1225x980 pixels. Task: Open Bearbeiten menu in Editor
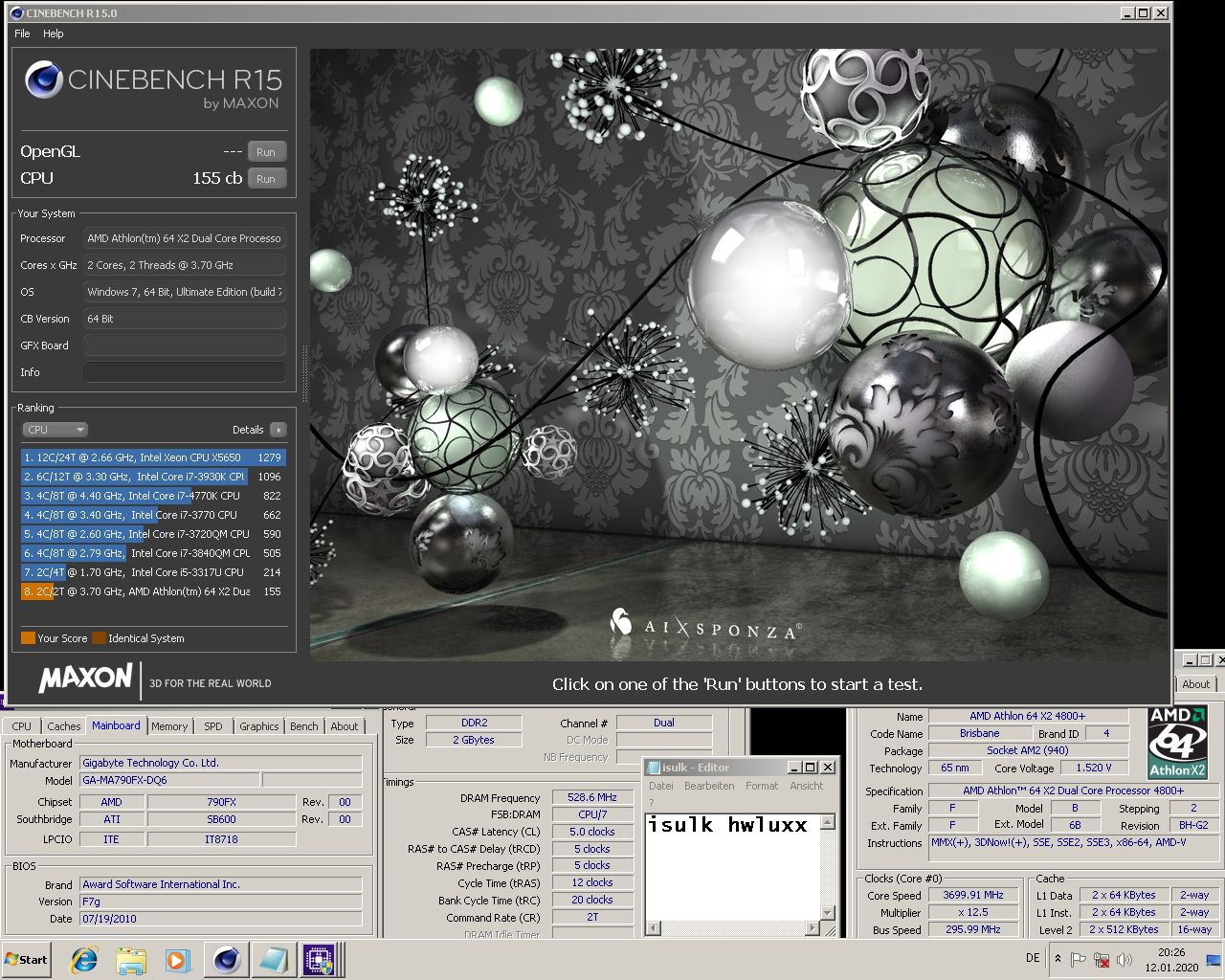[709, 786]
